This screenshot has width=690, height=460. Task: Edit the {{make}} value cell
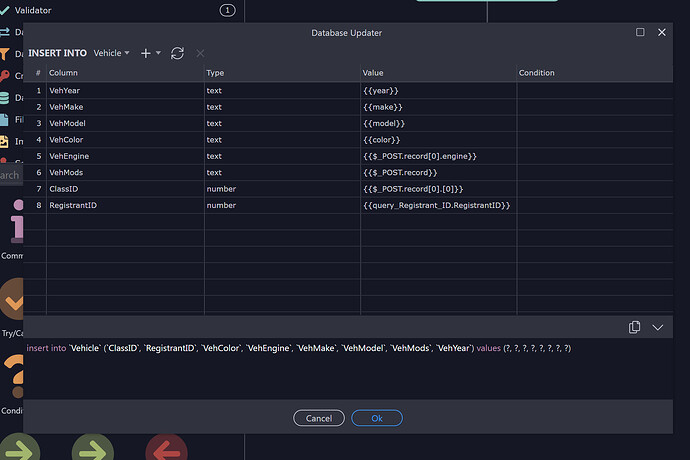coord(438,107)
